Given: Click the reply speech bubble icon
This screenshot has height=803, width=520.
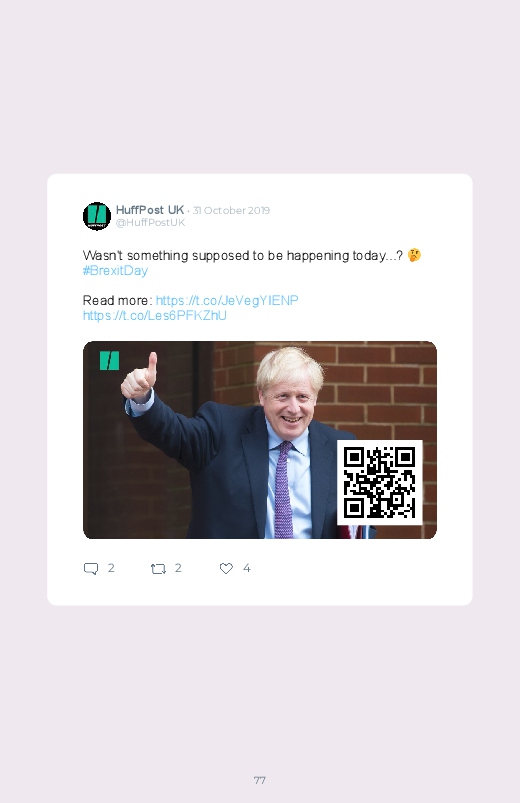Looking at the screenshot, I should point(91,568).
